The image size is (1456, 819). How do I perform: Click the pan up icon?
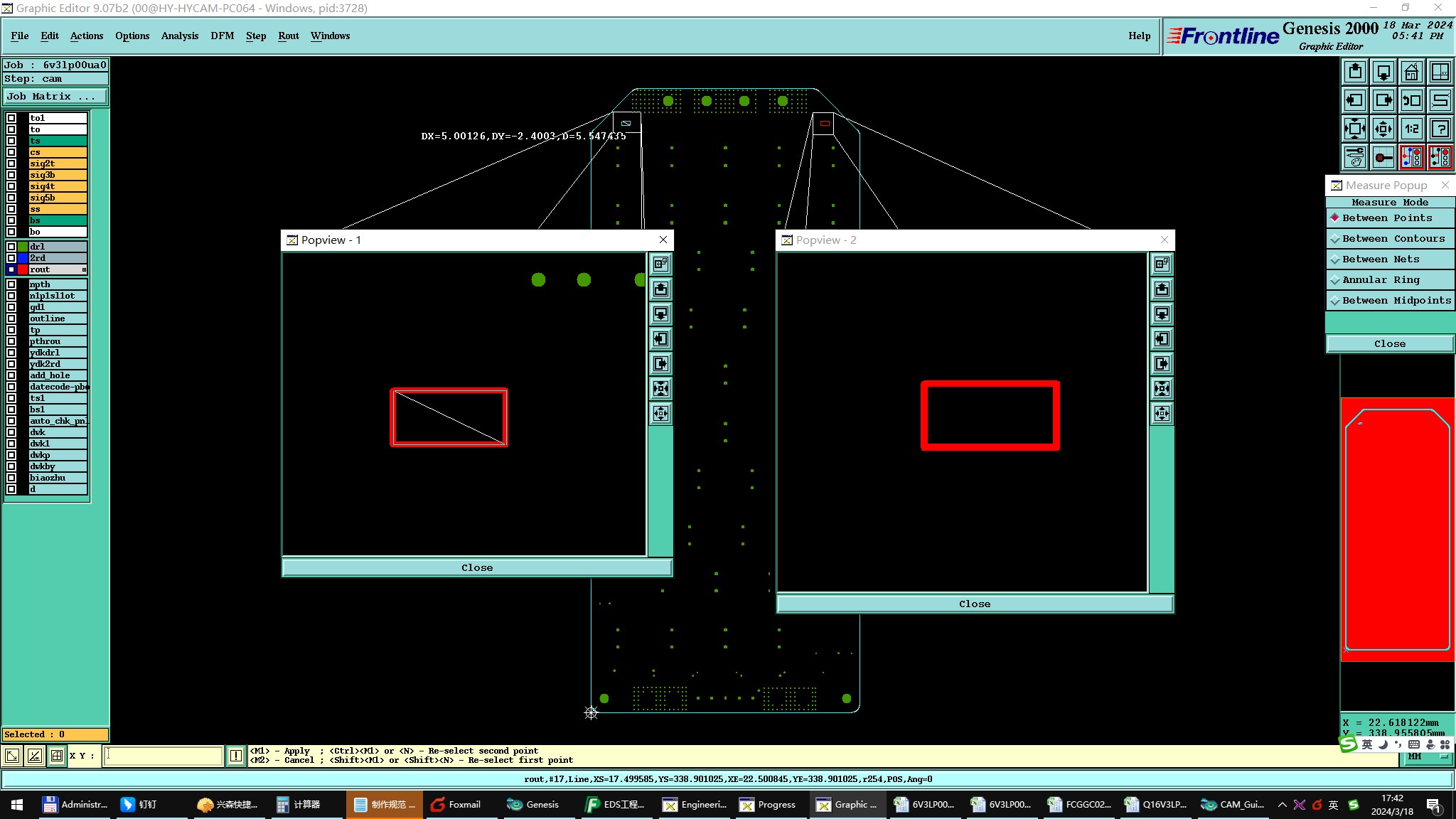click(1355, 72)
